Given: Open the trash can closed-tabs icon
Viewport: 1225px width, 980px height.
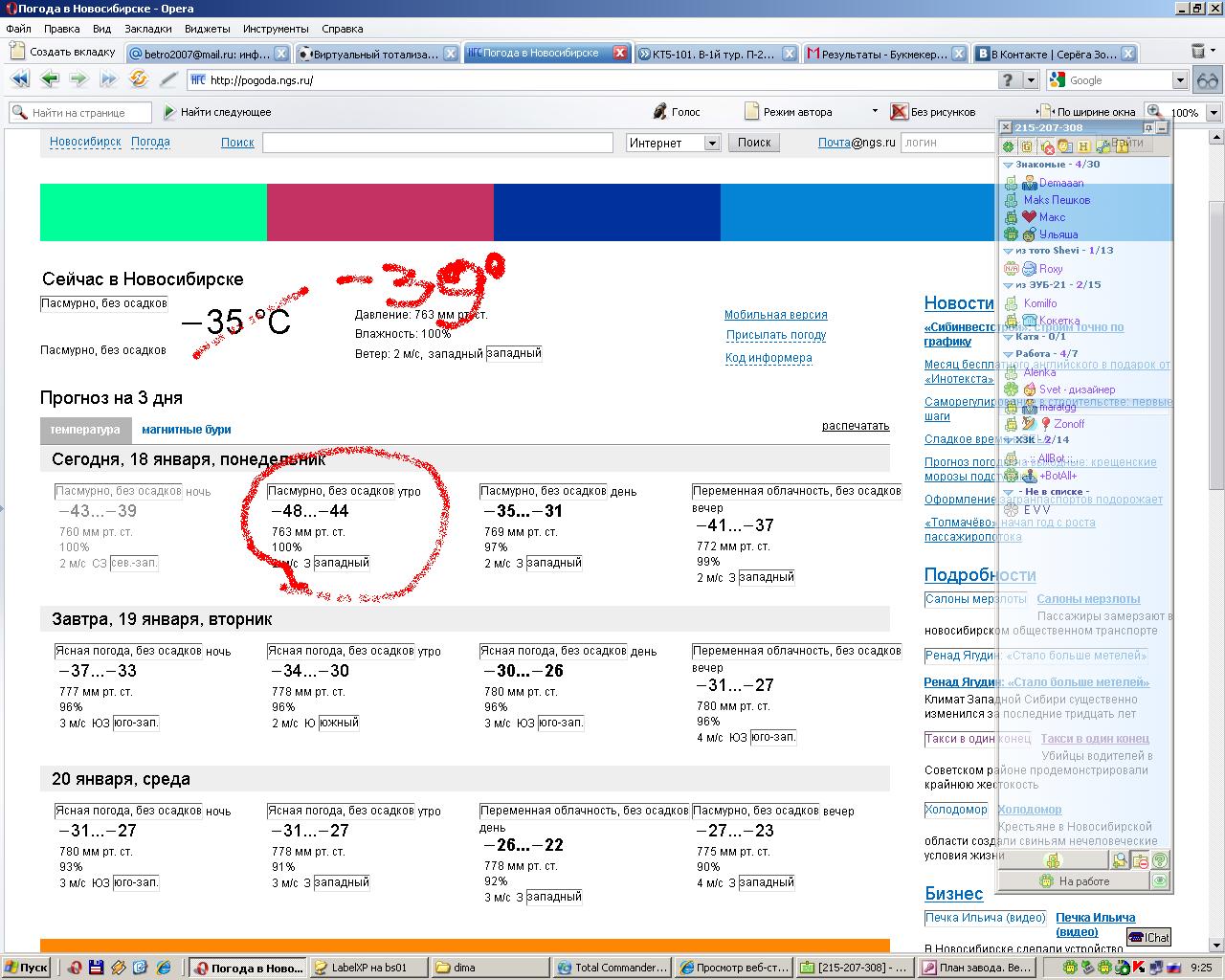Looking at the screenshot, I should pos(1199,52).
